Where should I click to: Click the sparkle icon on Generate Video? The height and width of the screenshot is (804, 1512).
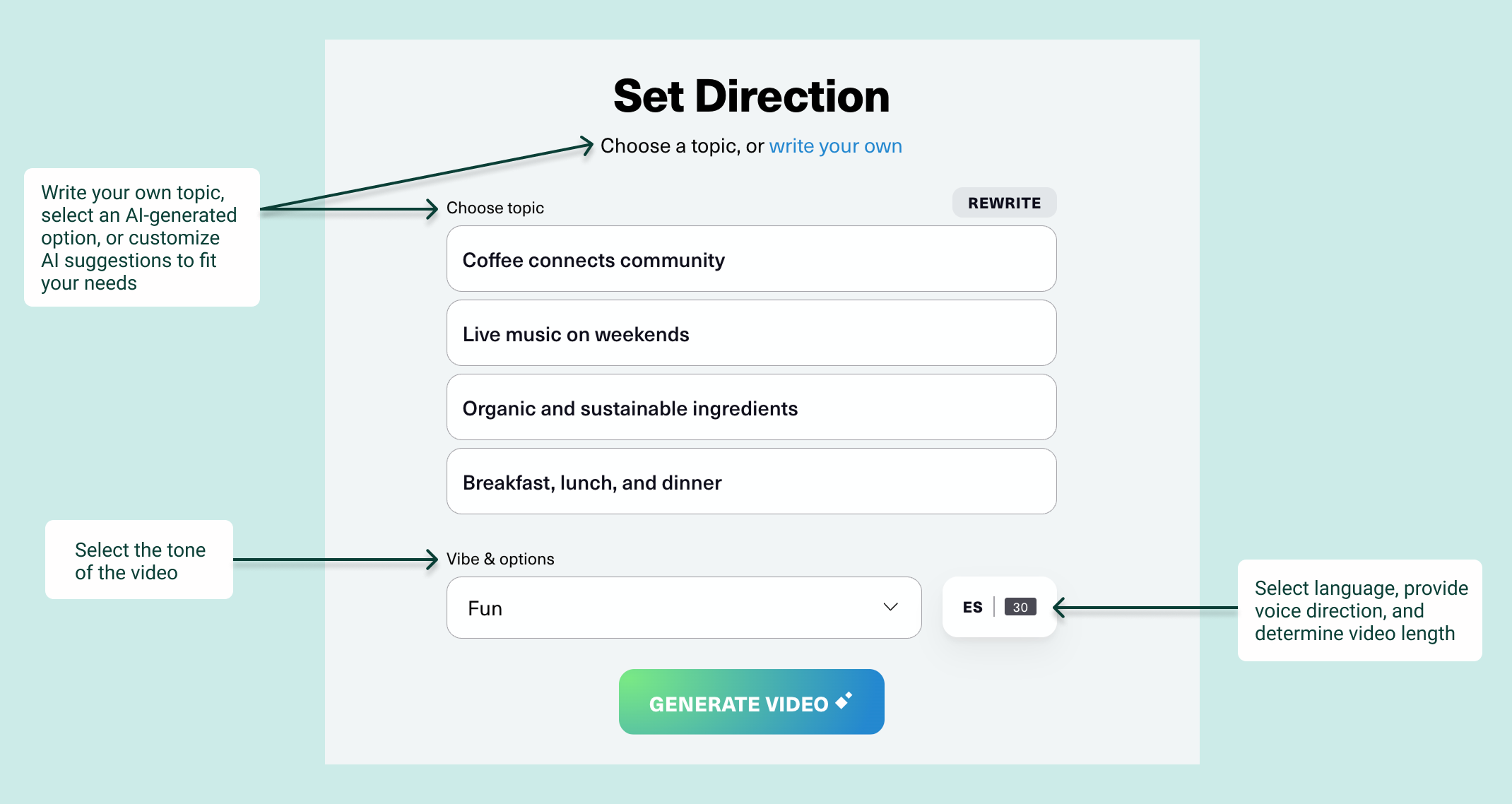click(x=844, y=700)
